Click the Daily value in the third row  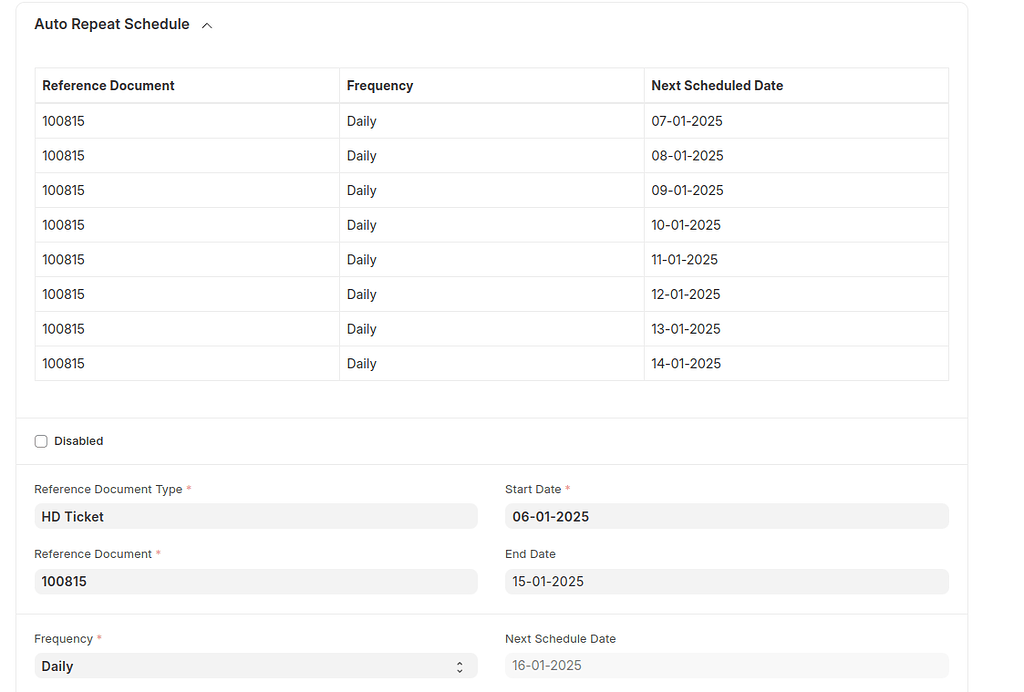pyautogui.click(x=361, y=190)
